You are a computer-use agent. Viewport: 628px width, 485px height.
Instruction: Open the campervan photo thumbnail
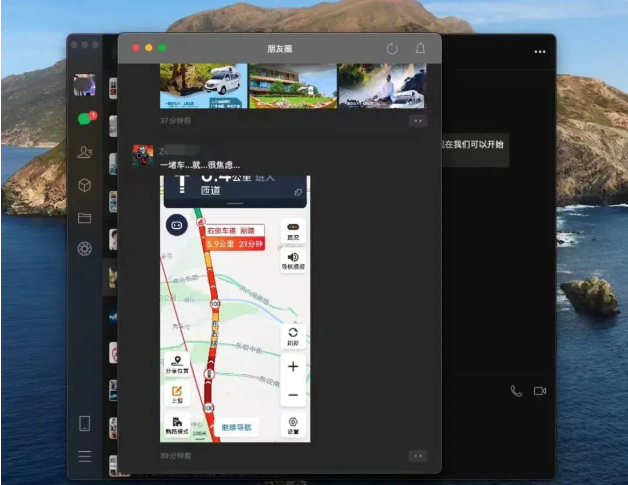click(x=203, y=86)
